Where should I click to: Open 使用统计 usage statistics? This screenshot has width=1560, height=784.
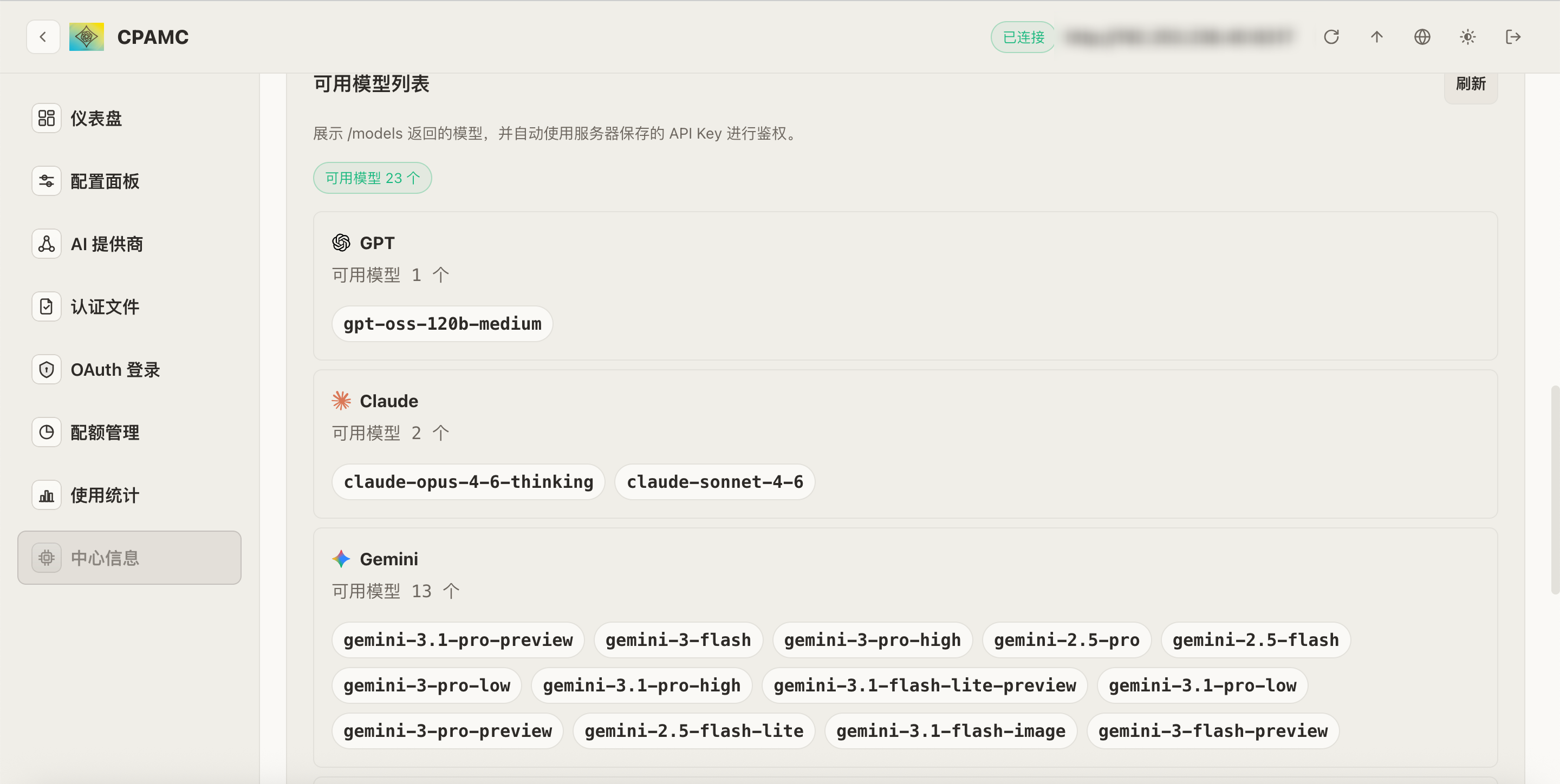104,496
